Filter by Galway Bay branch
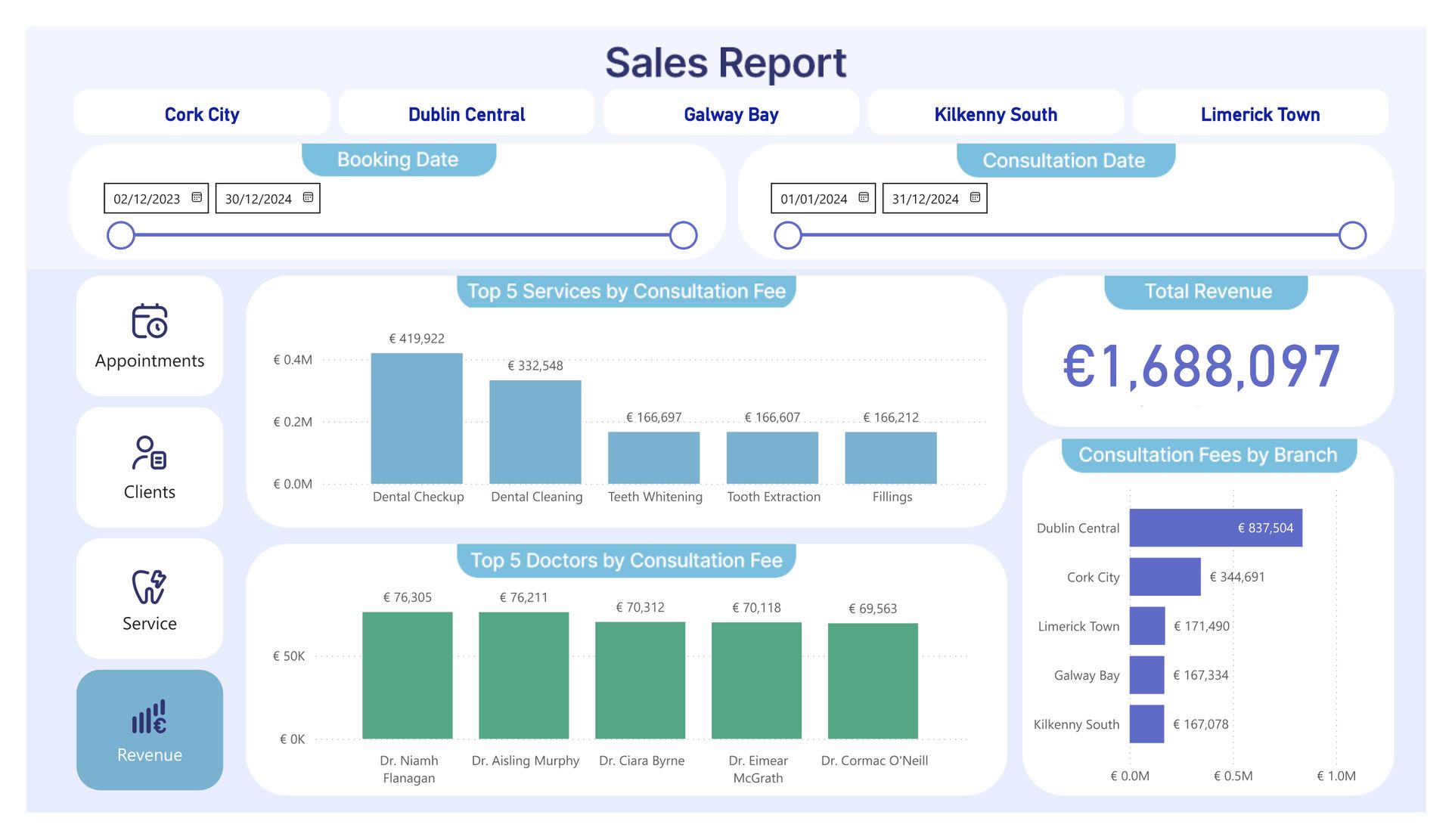The height and width of the screenshot is (840, 1452). (x=731, y=113)
